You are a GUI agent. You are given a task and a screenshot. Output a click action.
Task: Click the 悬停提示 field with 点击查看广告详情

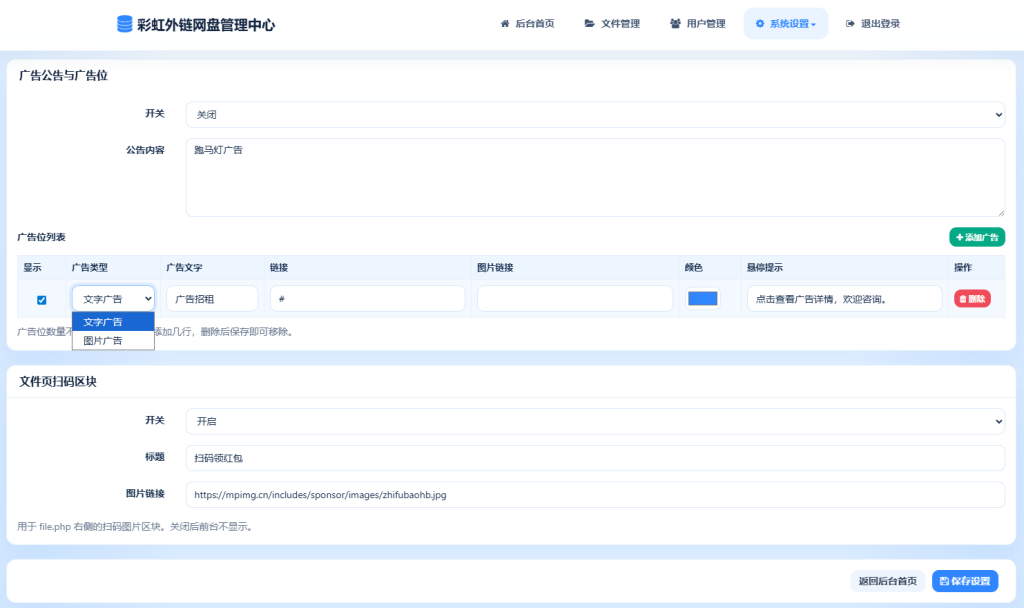(844, 298)
